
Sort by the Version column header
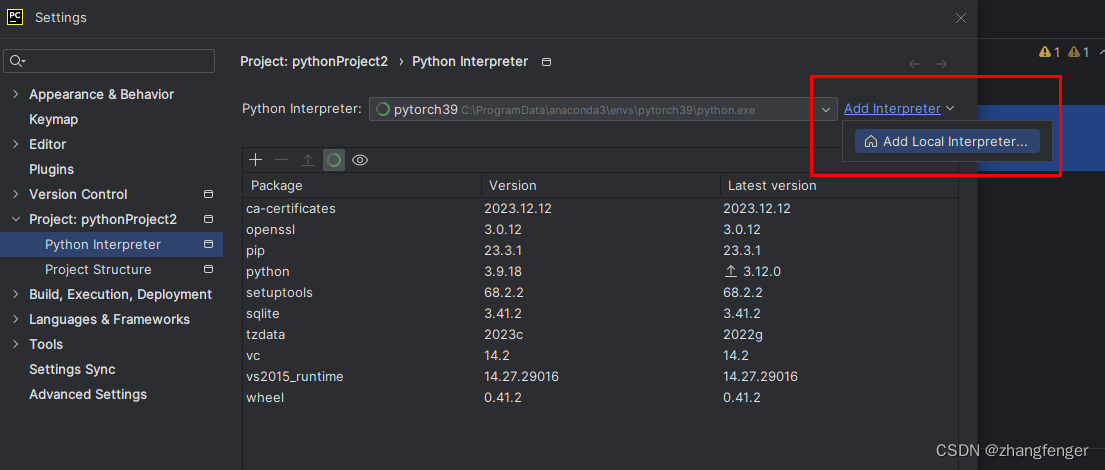click(600, 185)
